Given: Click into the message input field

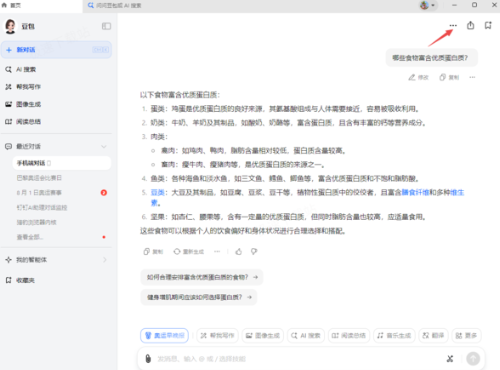Looking at the screenshot, I should (298, 359).
